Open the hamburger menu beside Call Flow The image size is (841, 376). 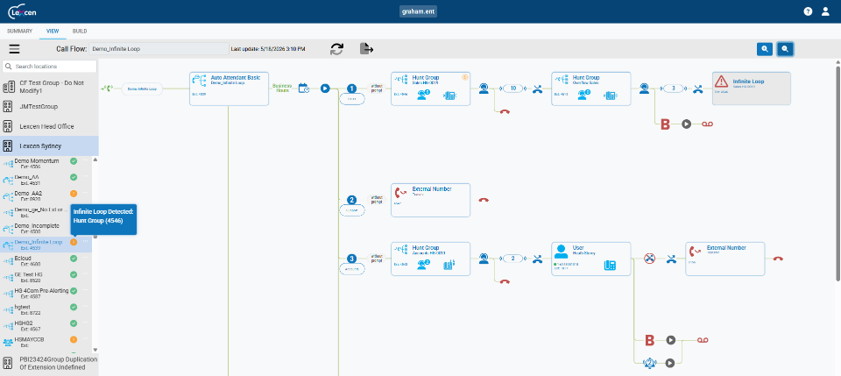(x=14, y=49)
